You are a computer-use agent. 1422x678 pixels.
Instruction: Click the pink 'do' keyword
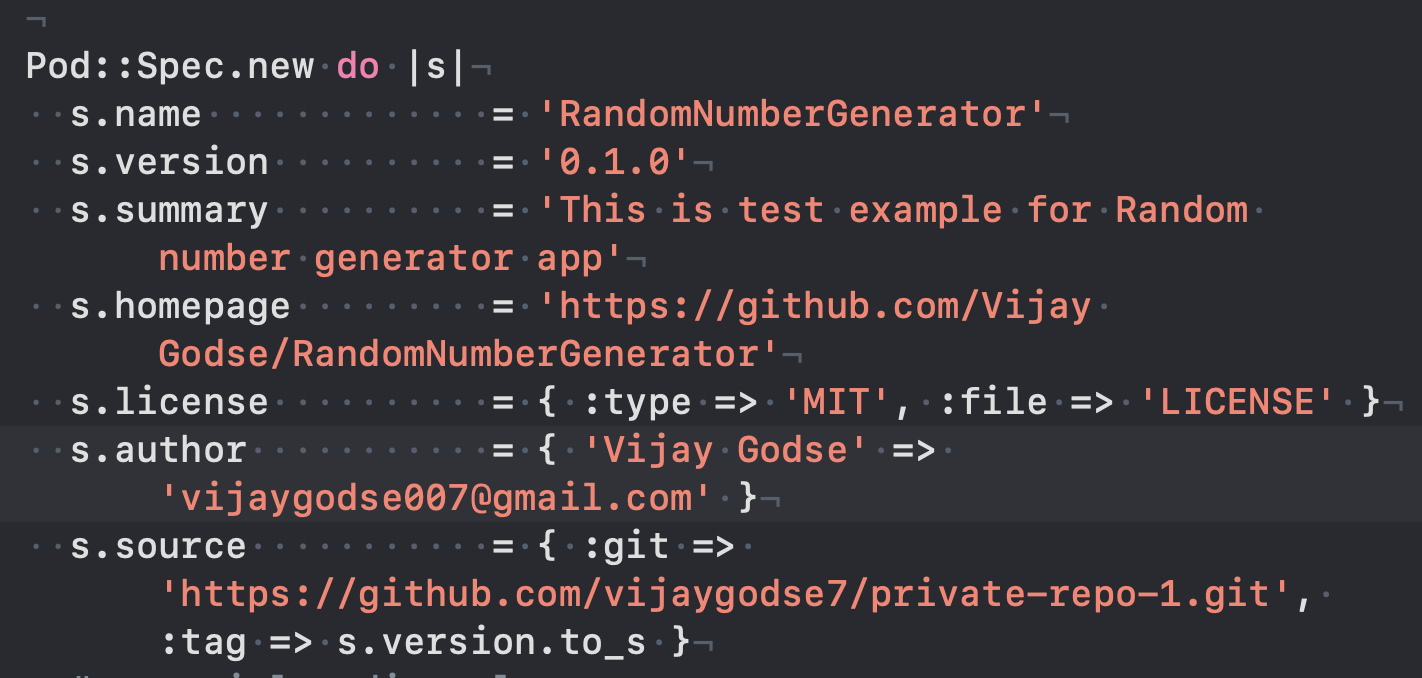tap(358, 66)
